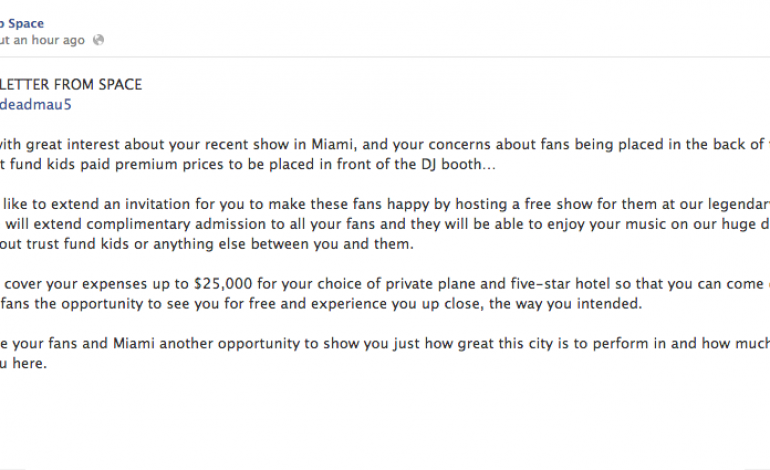Click the globe public-audience icon
Viewport: 770px width, 470px height.
coord(99,41)
